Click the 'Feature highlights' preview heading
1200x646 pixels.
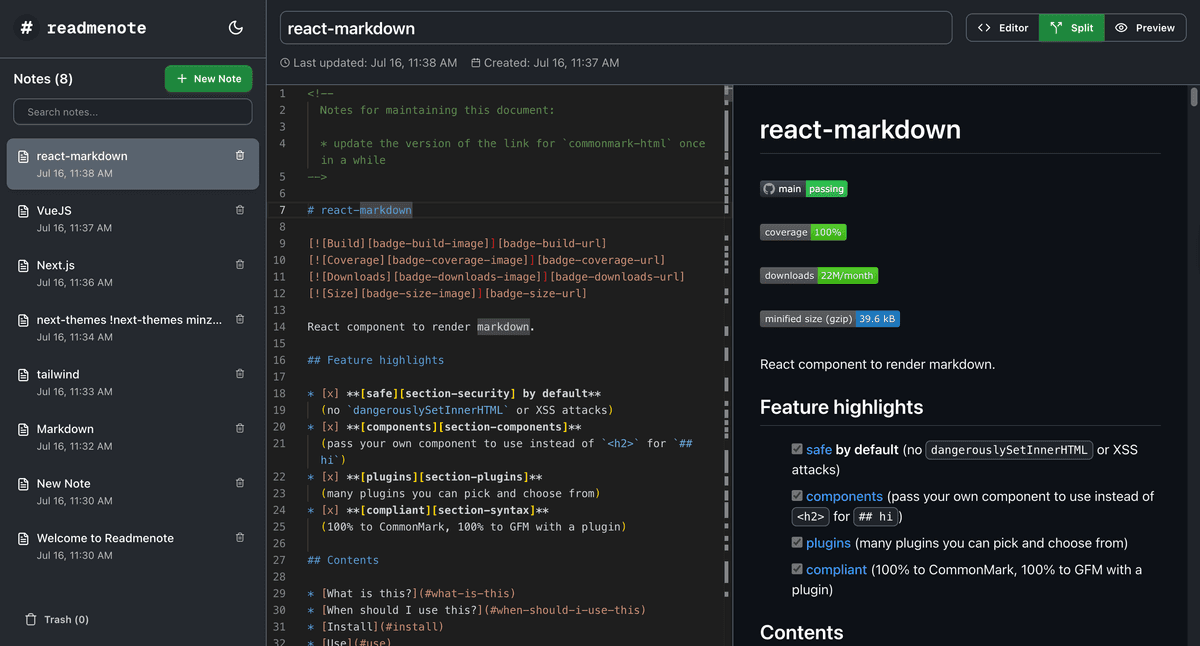pos(841,407)
